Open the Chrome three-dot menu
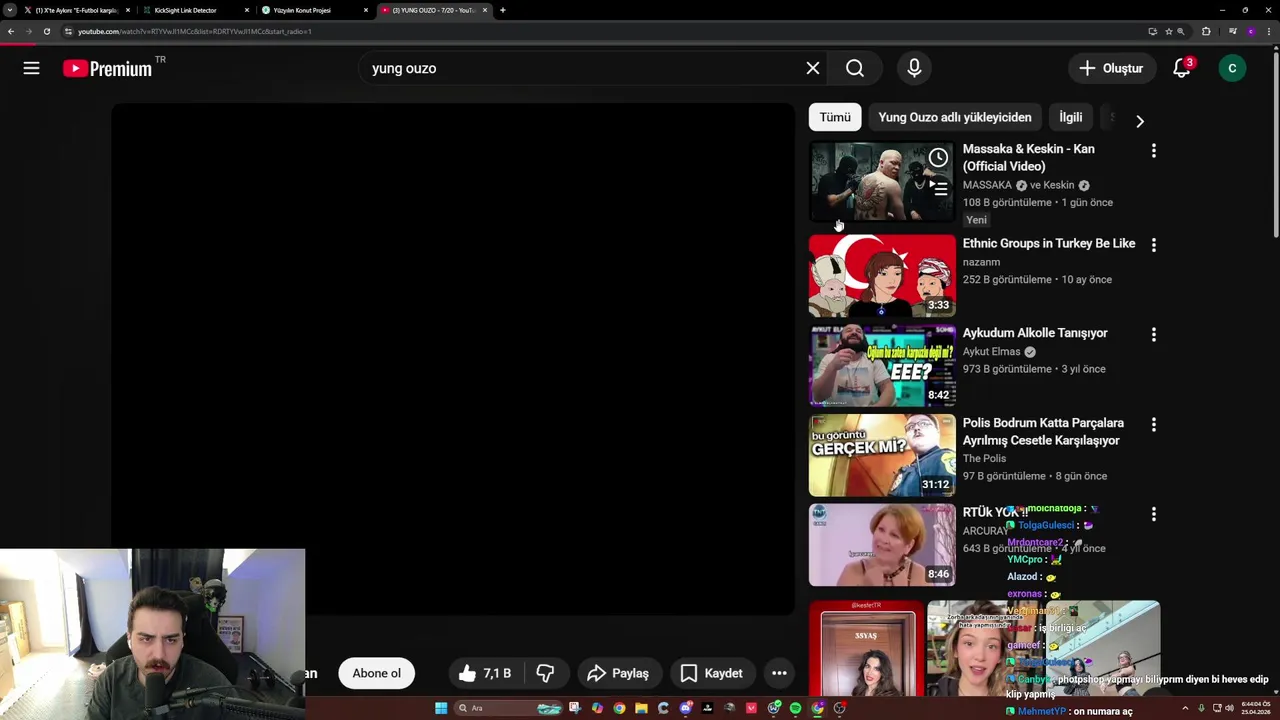1280x720 pixels. pos(1269,31)
